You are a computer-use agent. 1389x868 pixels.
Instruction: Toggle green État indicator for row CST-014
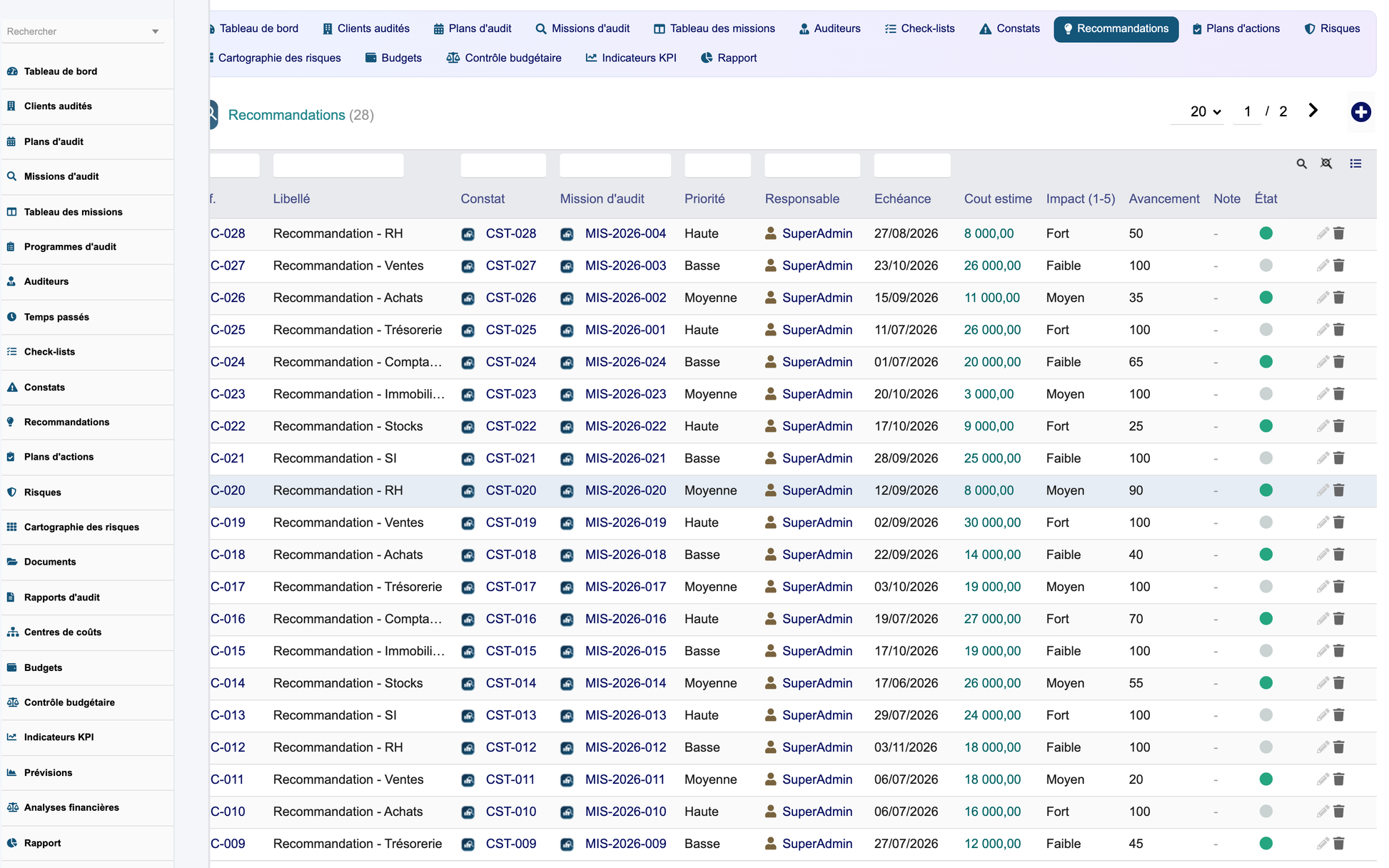click(x=1266, y=683)
